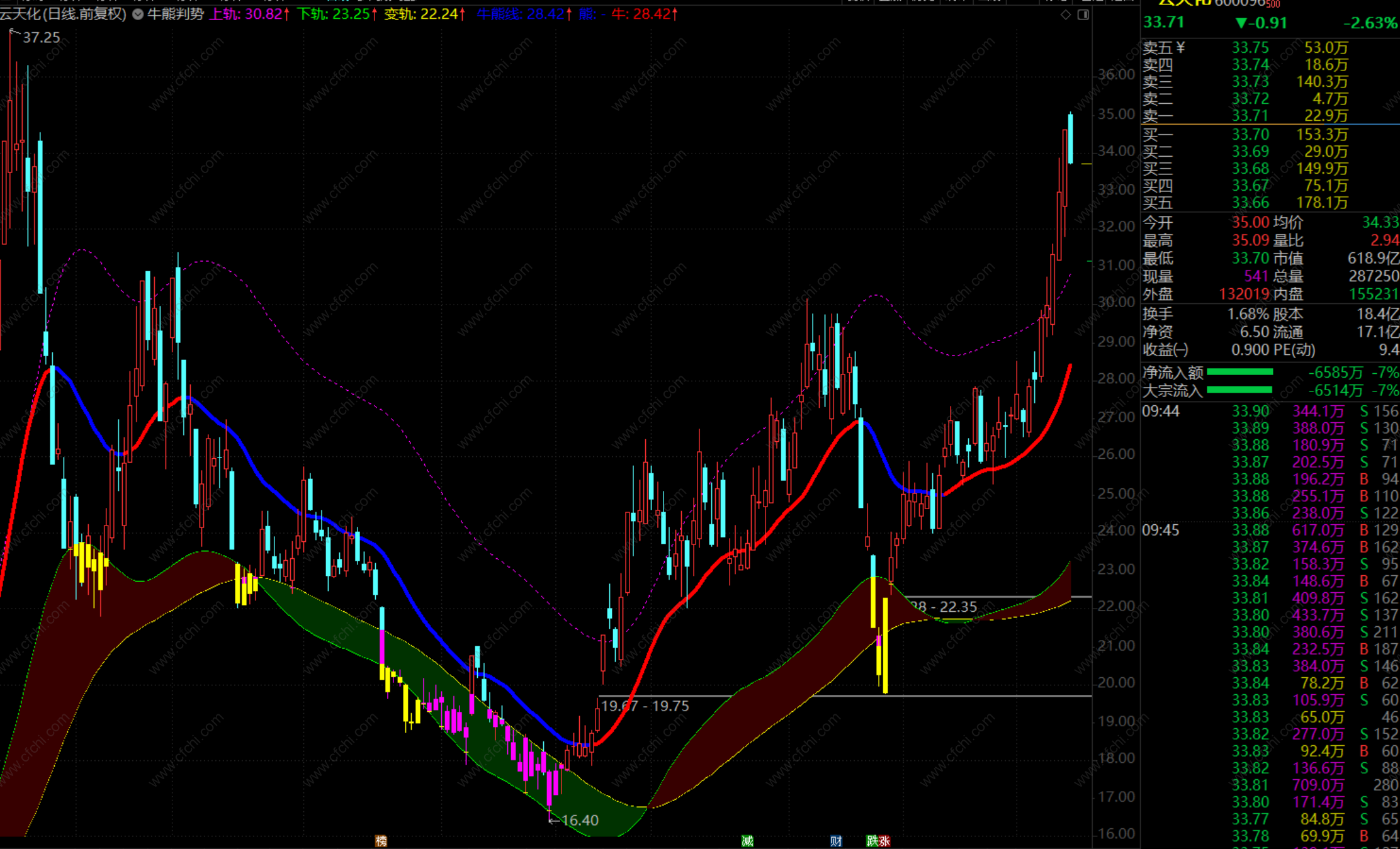The width and height of the screenshot is (1400, 849).
Task: Click the ¥ icon beside 卖五
Action: 1180,48
